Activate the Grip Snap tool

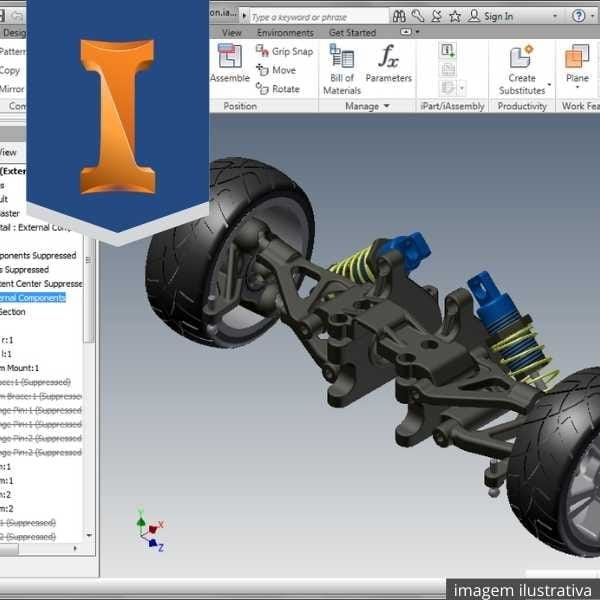click(x=284, y=51)
